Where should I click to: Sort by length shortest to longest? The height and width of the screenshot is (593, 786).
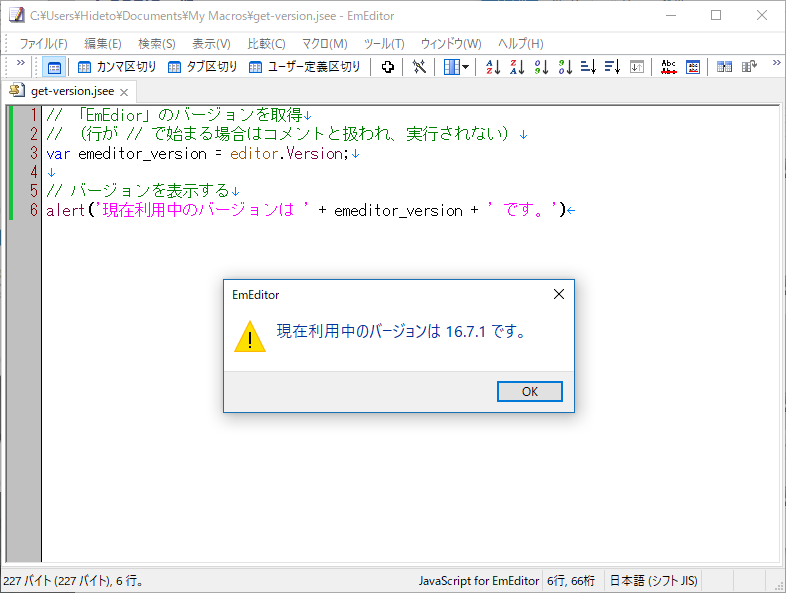point(588,67)
